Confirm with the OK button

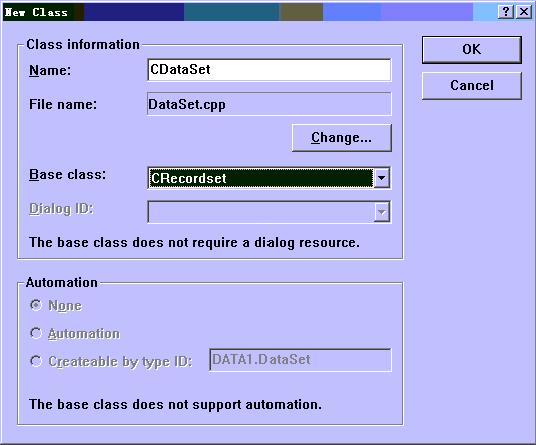472,50
